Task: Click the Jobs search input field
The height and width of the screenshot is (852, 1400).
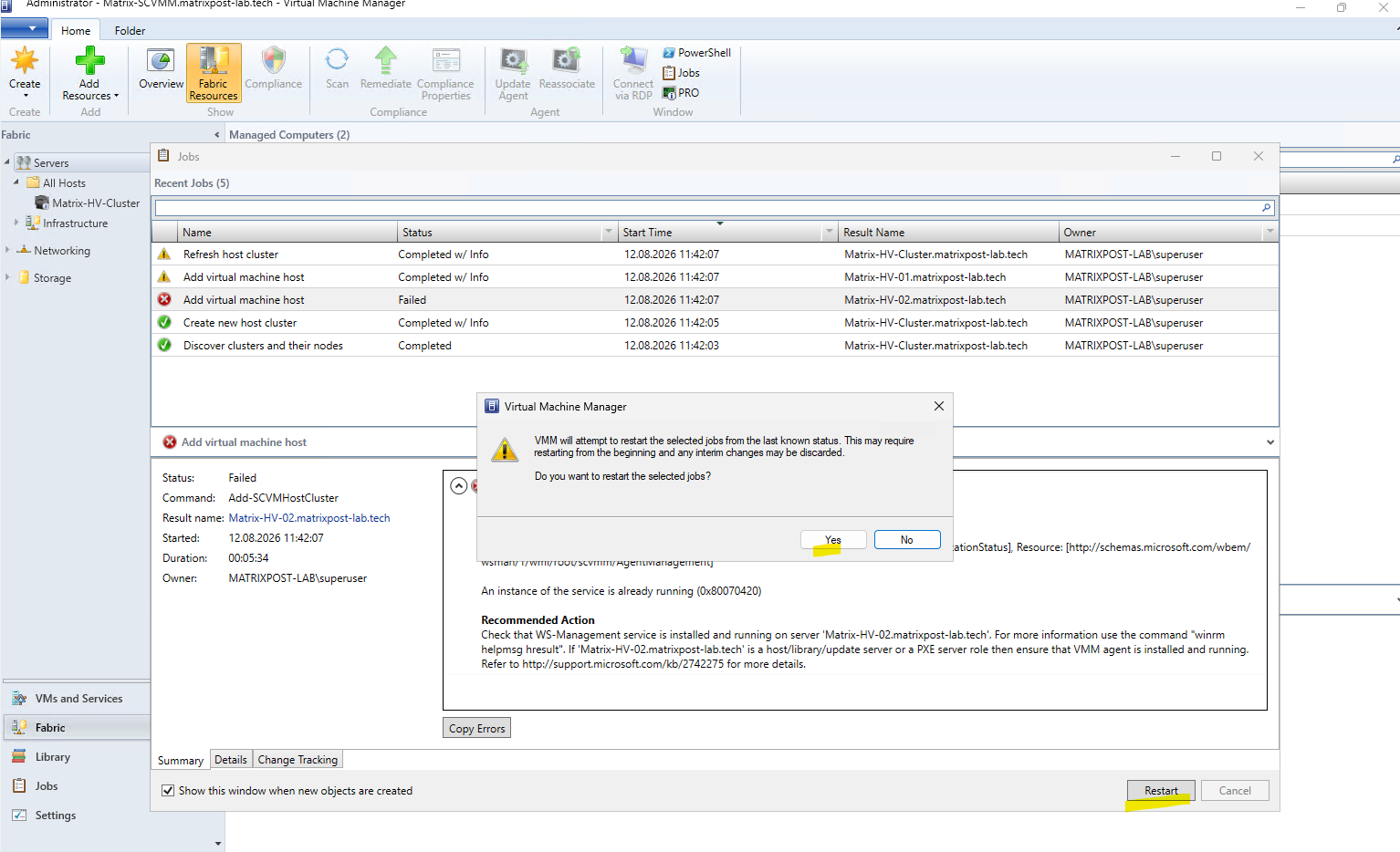Action: pyautogui.click(x=707, y=208)
